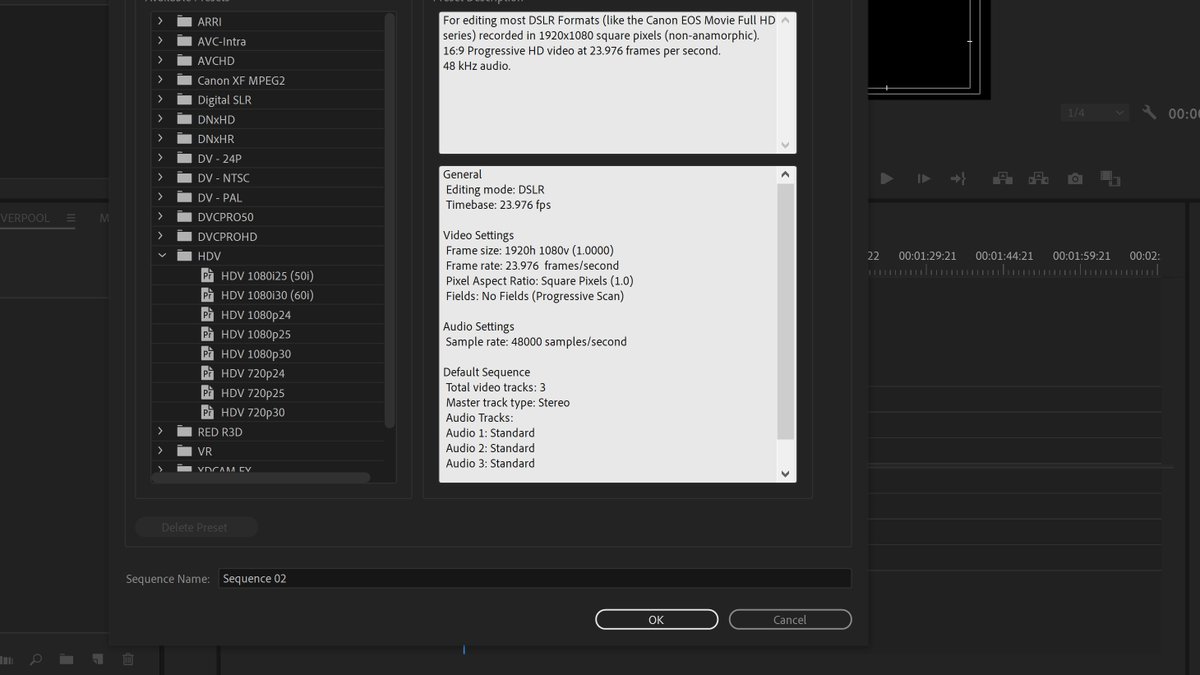Click the VERPOOL panel tab

click(x=24, y=218)
